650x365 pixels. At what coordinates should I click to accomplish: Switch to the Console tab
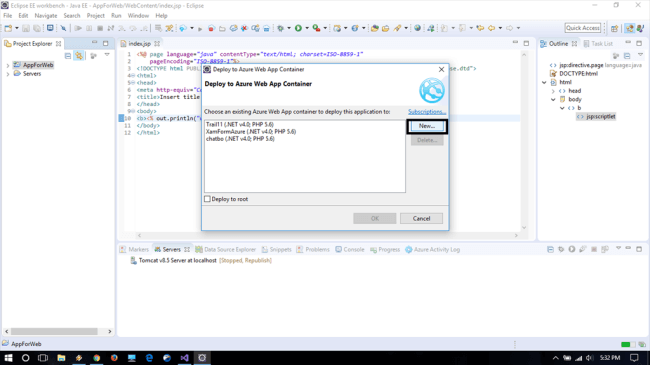[x=350, y=249]
